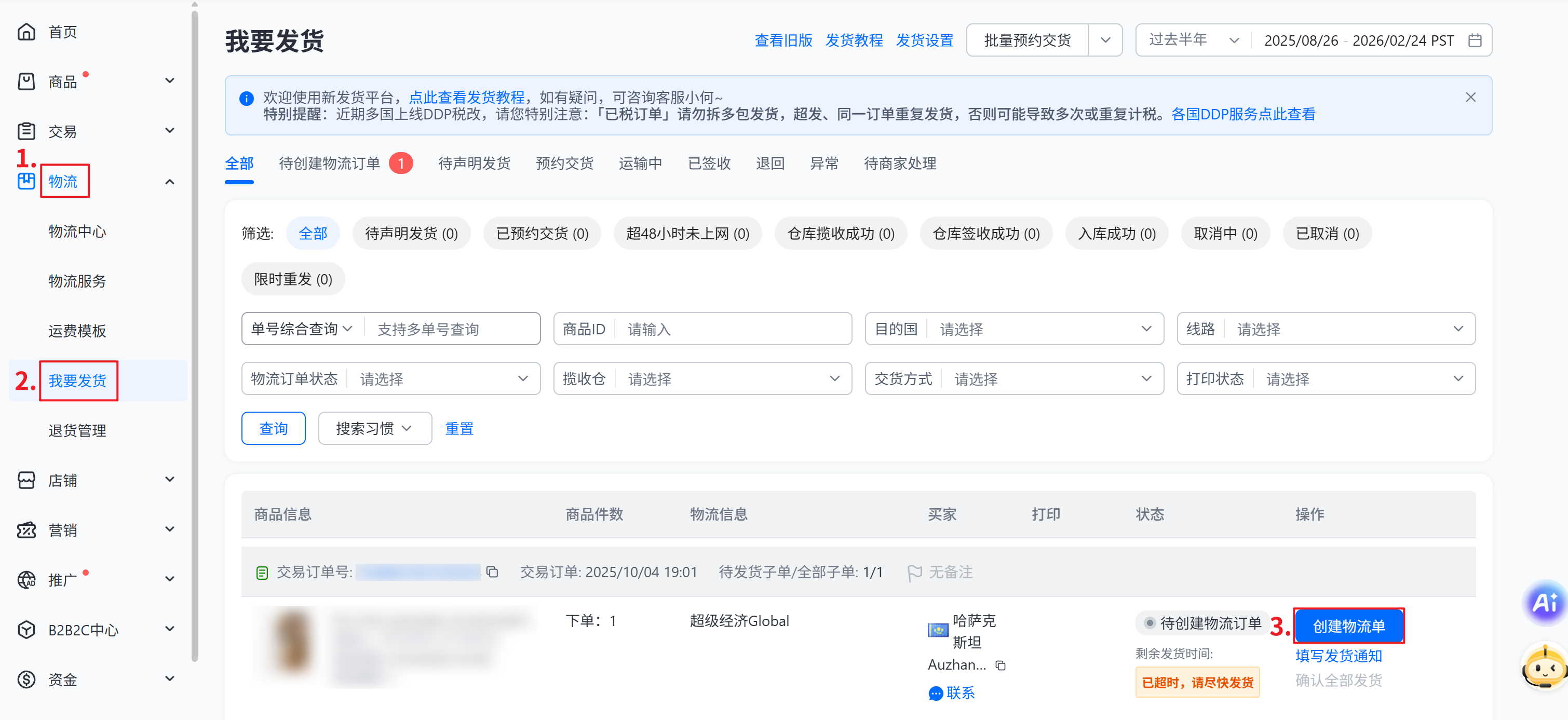Click the 首页 home icon in the sidebar
The width and height of the screenshot is (1568, 720).
pyautogui.click(x=26, y=32)
